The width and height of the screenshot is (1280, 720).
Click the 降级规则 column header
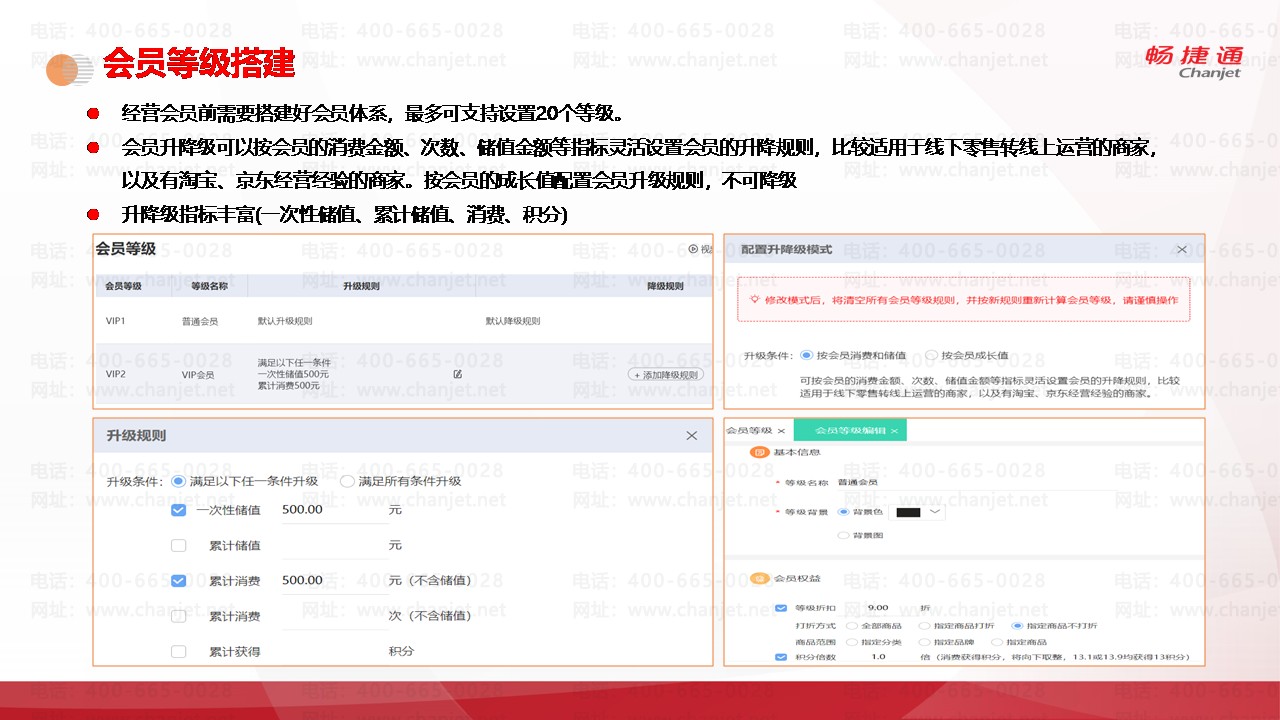[x=666, y=286]
